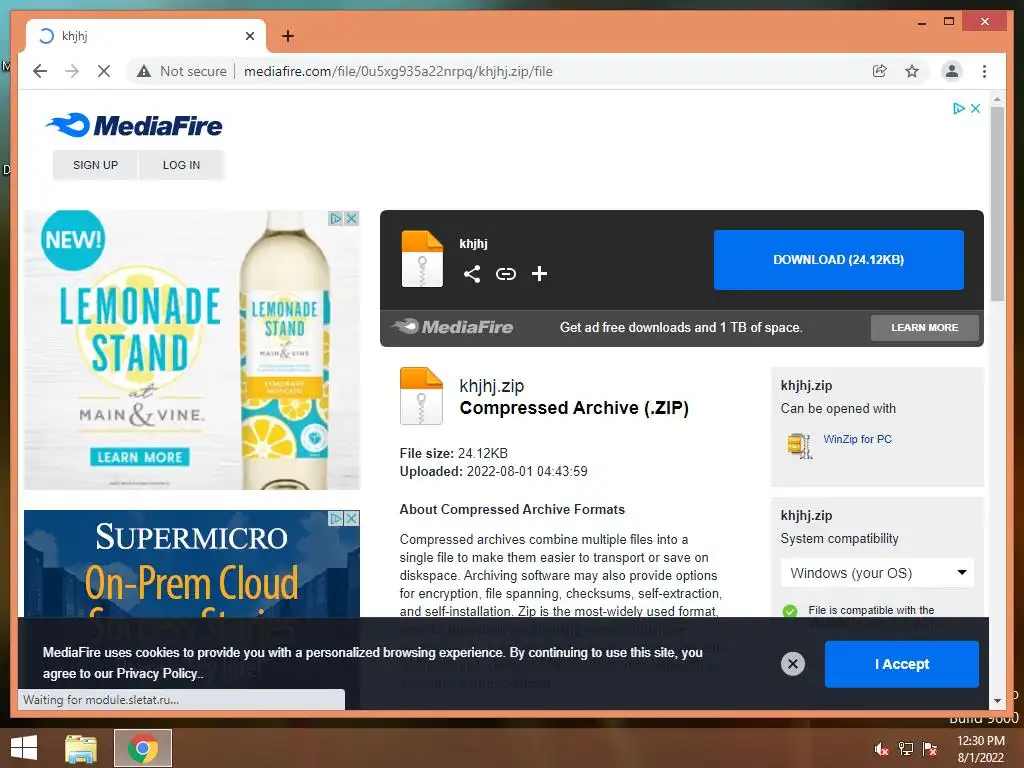Click the 'Can be opened with' label
This screenshot has height=768, width=1024.
pos(838,409)
